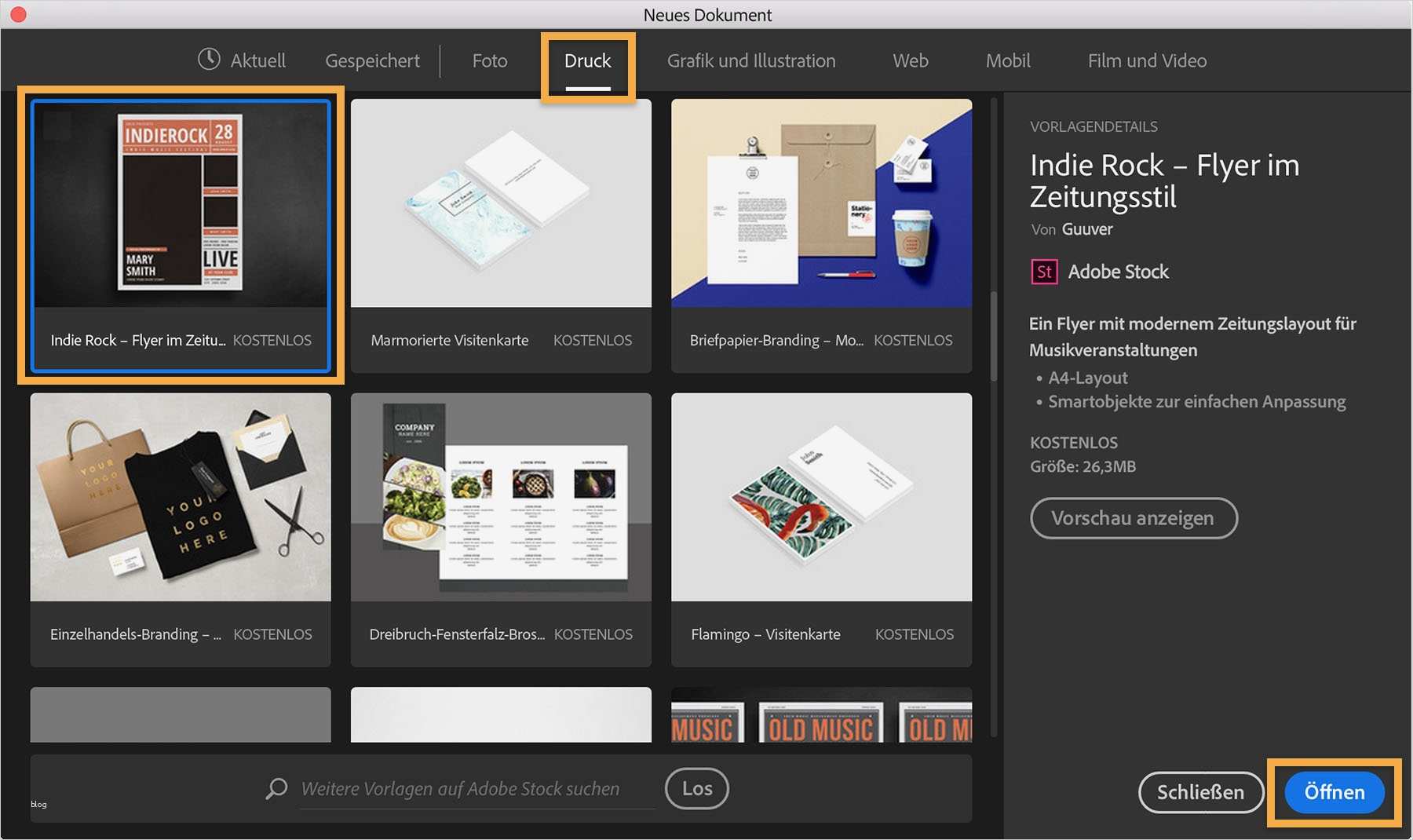Select the Foto tab
1413x840 pixels.
click(490, 60)
